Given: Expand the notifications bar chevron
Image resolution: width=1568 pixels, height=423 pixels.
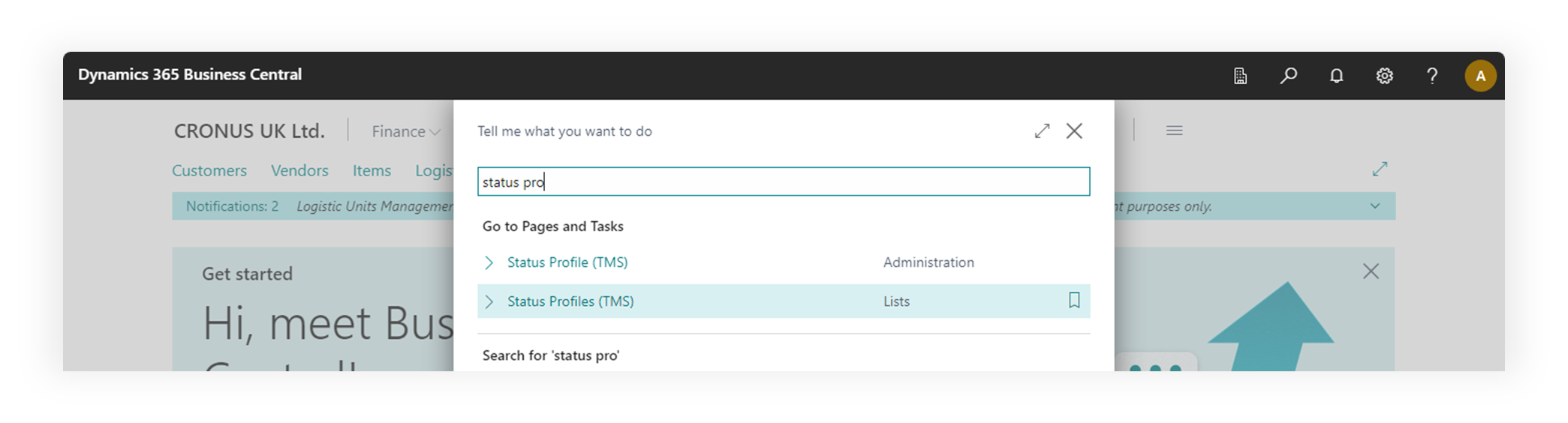Looking at the screenshot, I should point(1374,206).
